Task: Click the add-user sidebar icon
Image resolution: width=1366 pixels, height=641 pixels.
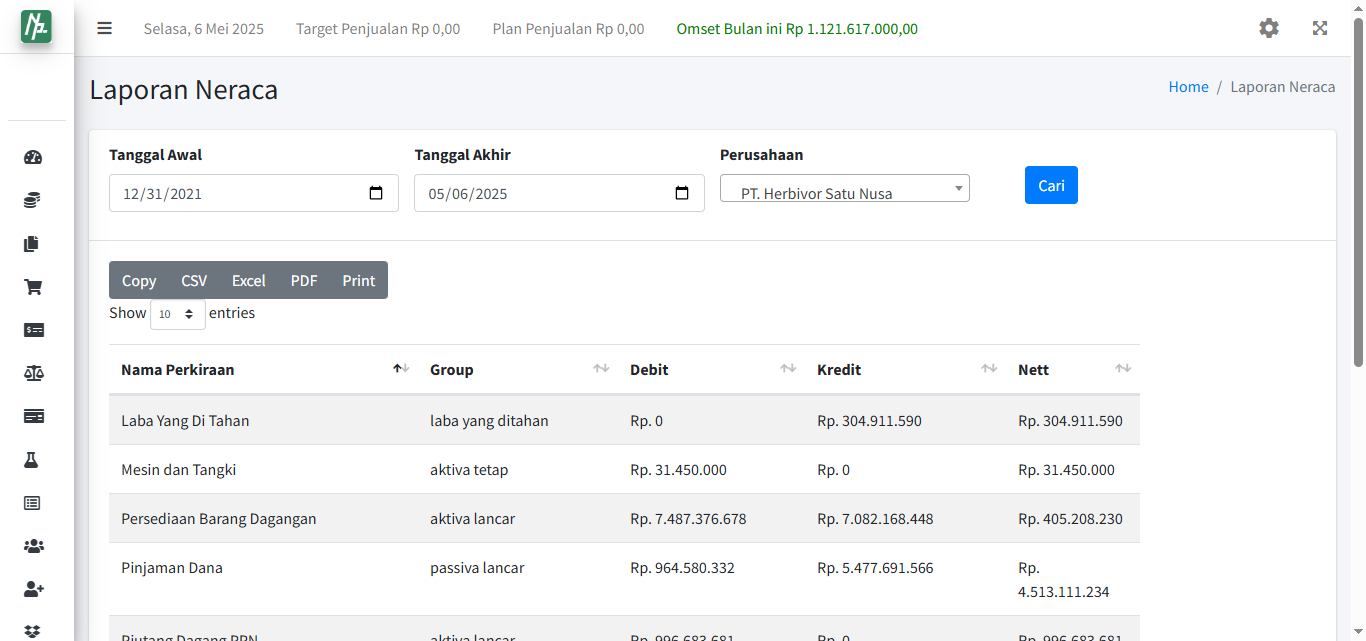Action: 33,589
